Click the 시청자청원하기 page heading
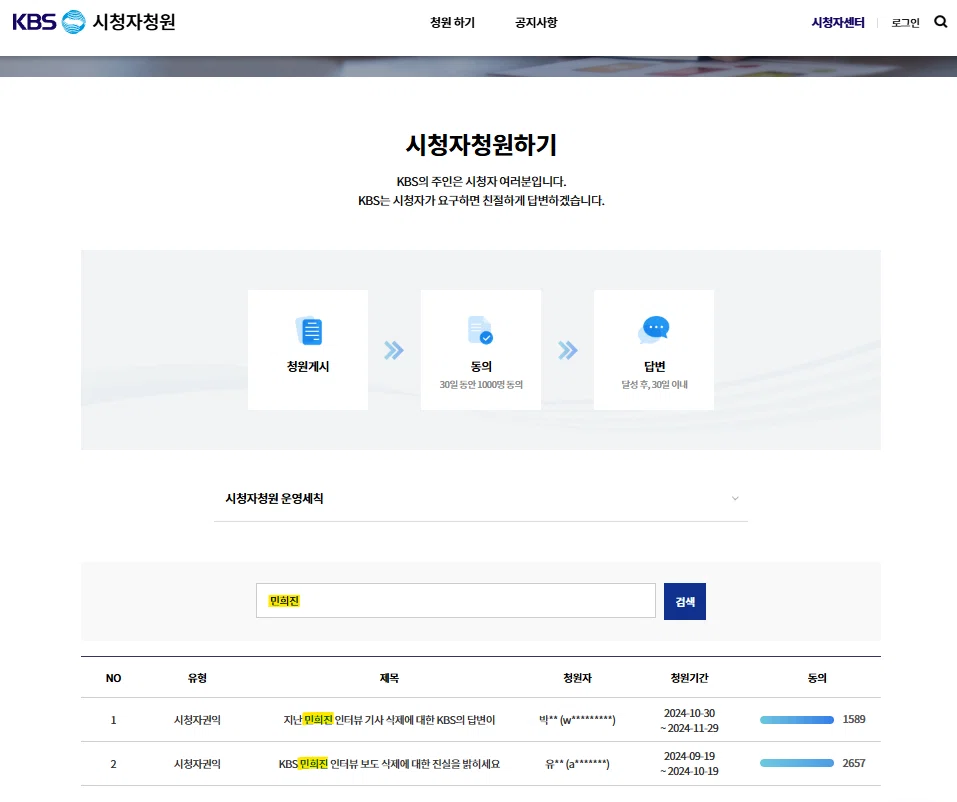The width and height of the screenshot is (957, 802). [x=481, y=145]
